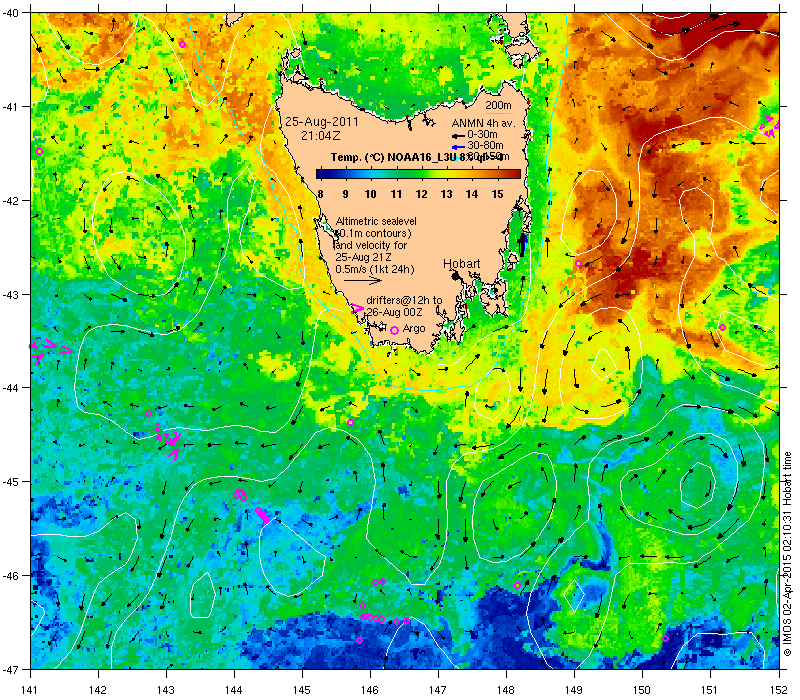Click the colorbar tick label '10'
The height and width of the screenshot is (700, 800).
[x=370, y=194]
